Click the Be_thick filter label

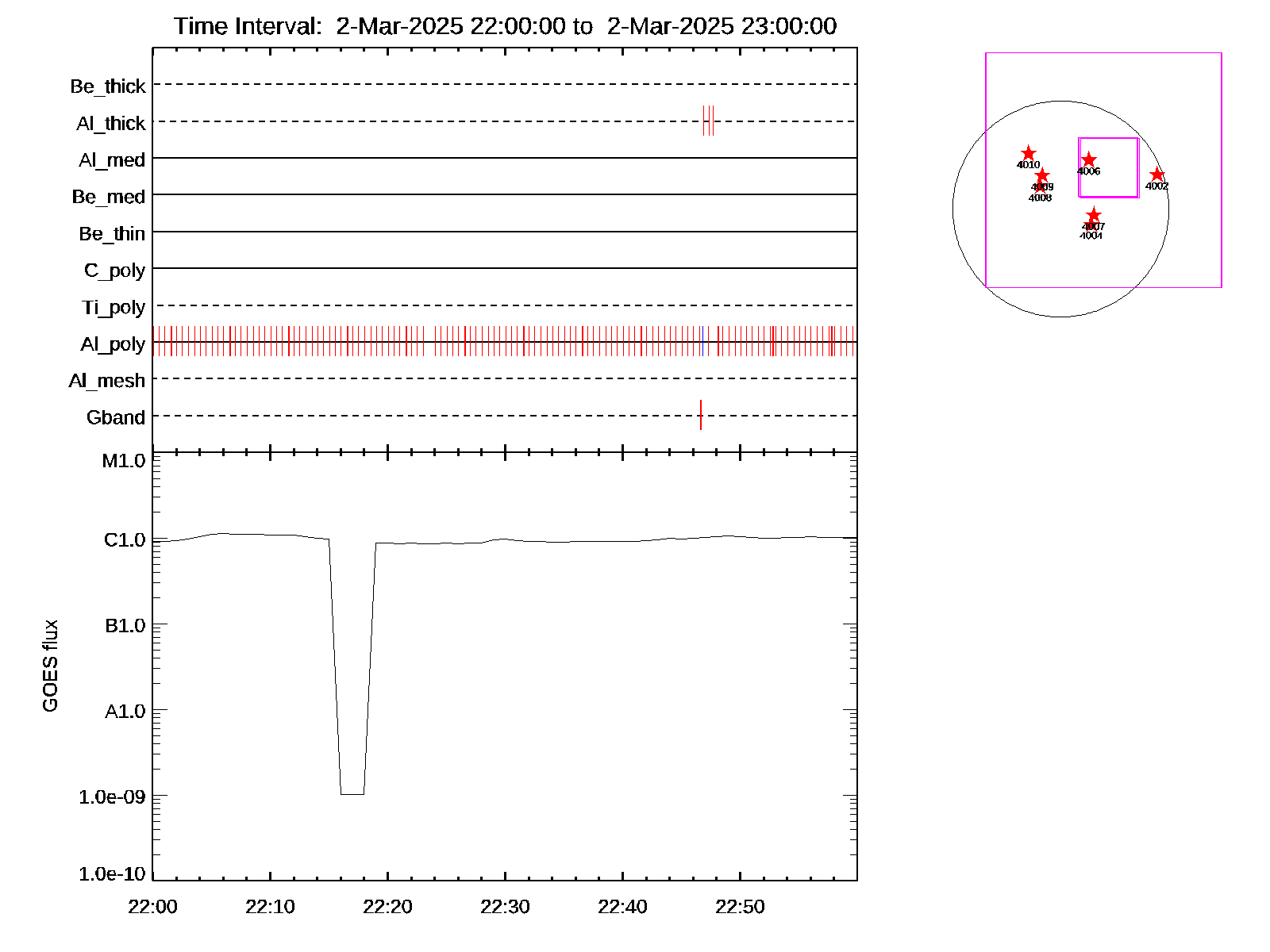tap(108, 86)
